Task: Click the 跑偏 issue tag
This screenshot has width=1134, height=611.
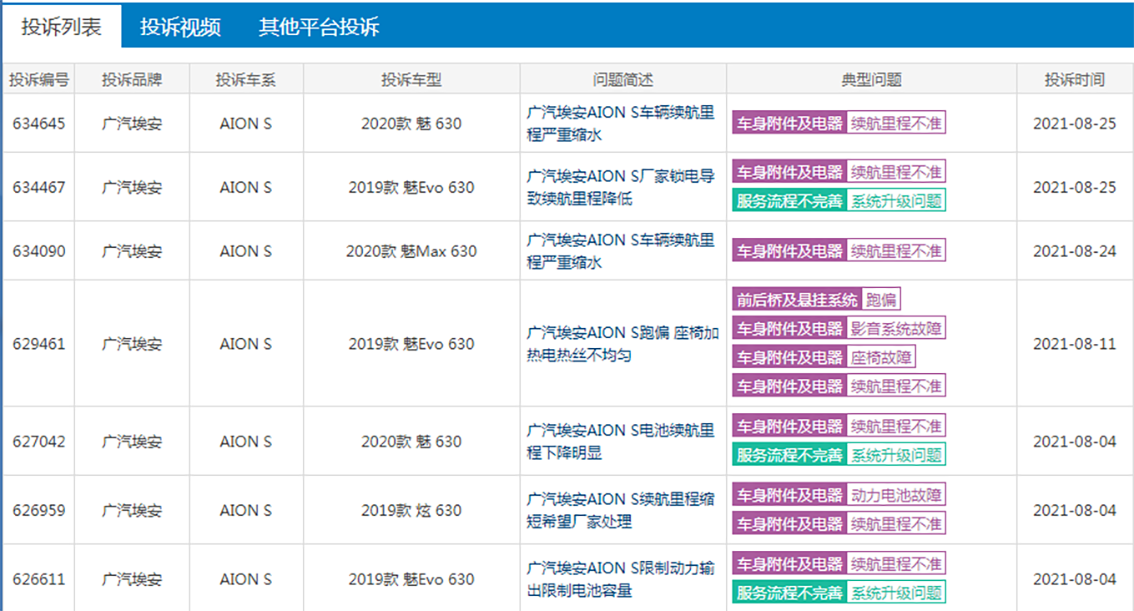Action: pyautogui.click(x=881, y=299)
